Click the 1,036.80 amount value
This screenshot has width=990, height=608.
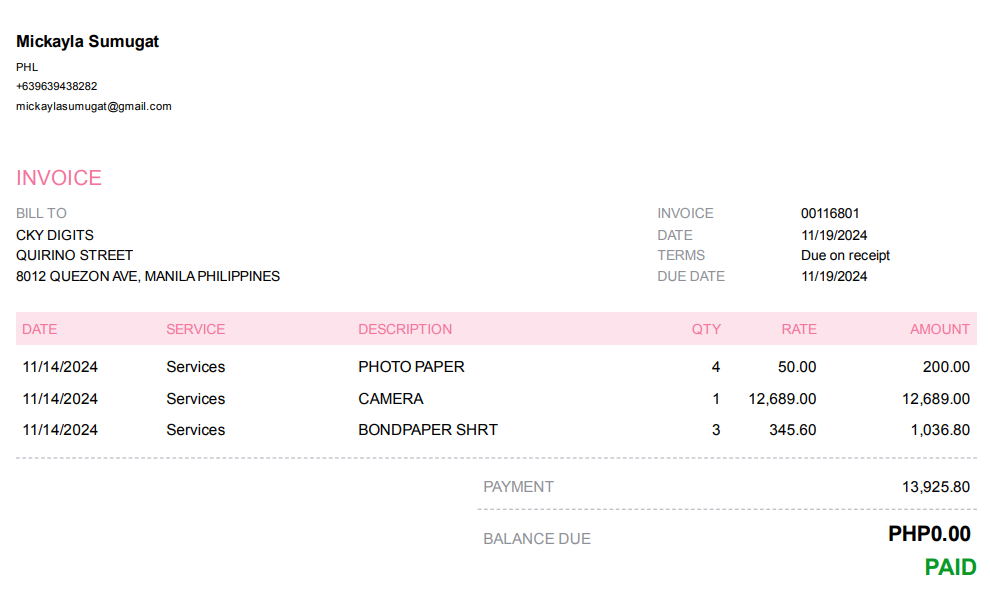(940, 430)
